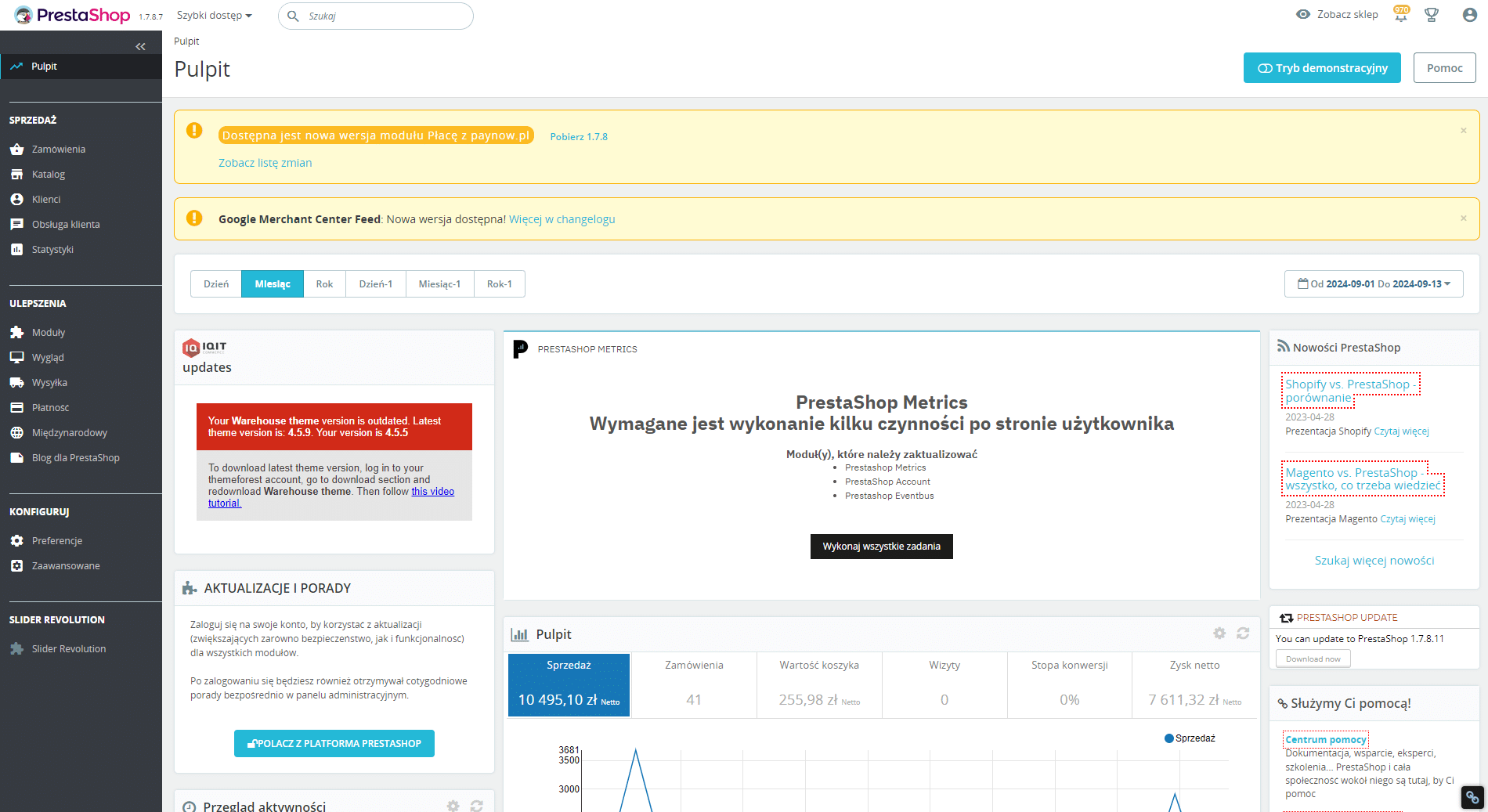Image resolution: width=1488 pixels, height=812 pixels.
Task: Click the magnifier search icon
Action: 293,16
